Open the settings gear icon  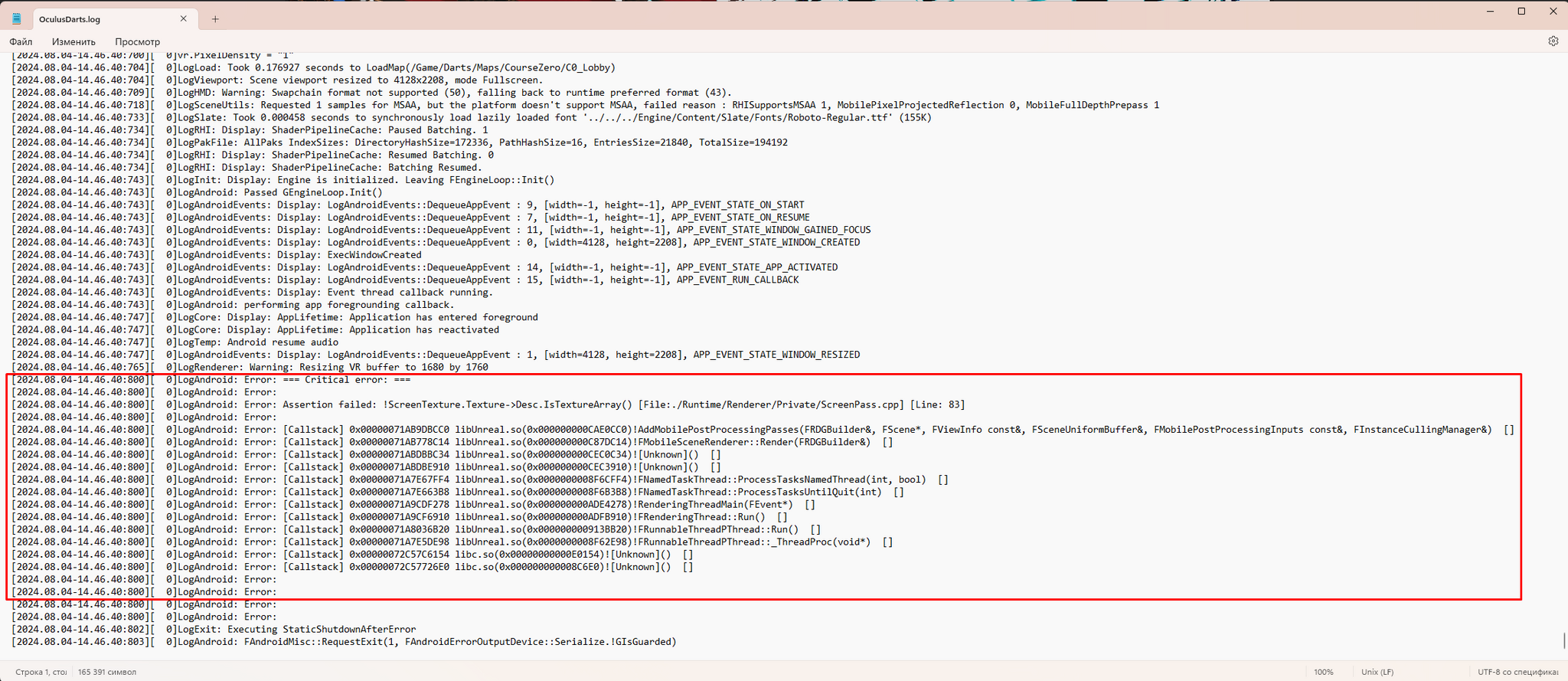pos(1553,41)
